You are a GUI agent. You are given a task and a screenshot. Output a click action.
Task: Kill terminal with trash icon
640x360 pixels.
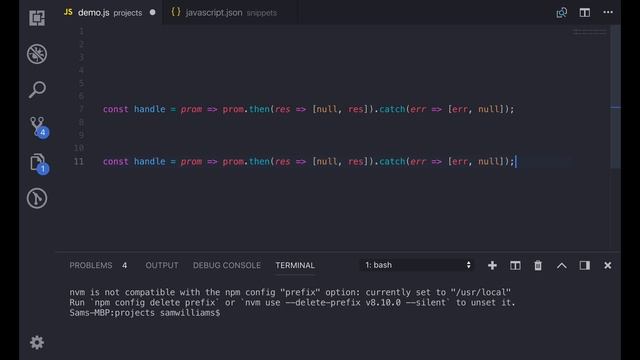538,265
